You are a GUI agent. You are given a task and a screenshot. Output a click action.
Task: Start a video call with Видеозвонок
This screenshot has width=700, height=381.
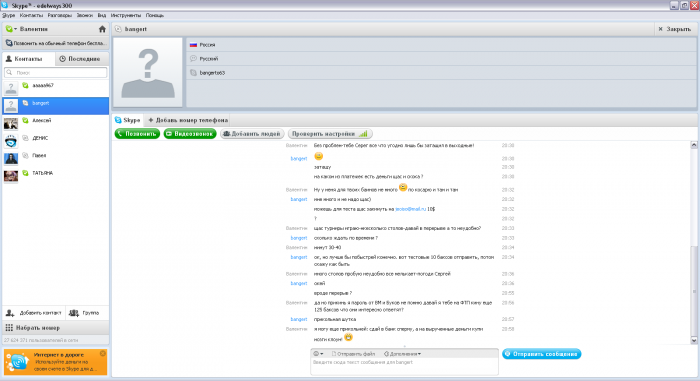(x=190, y=134)
